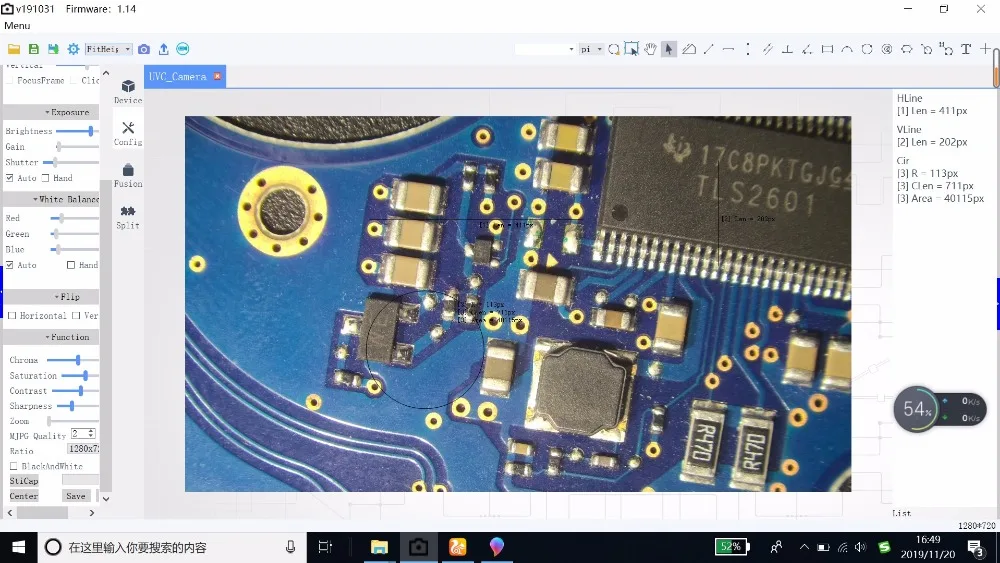The width and height of the screenshot is (1000, 563).
Task: Capture a snapshot with the camera icon
Action: tap(144, 49)
